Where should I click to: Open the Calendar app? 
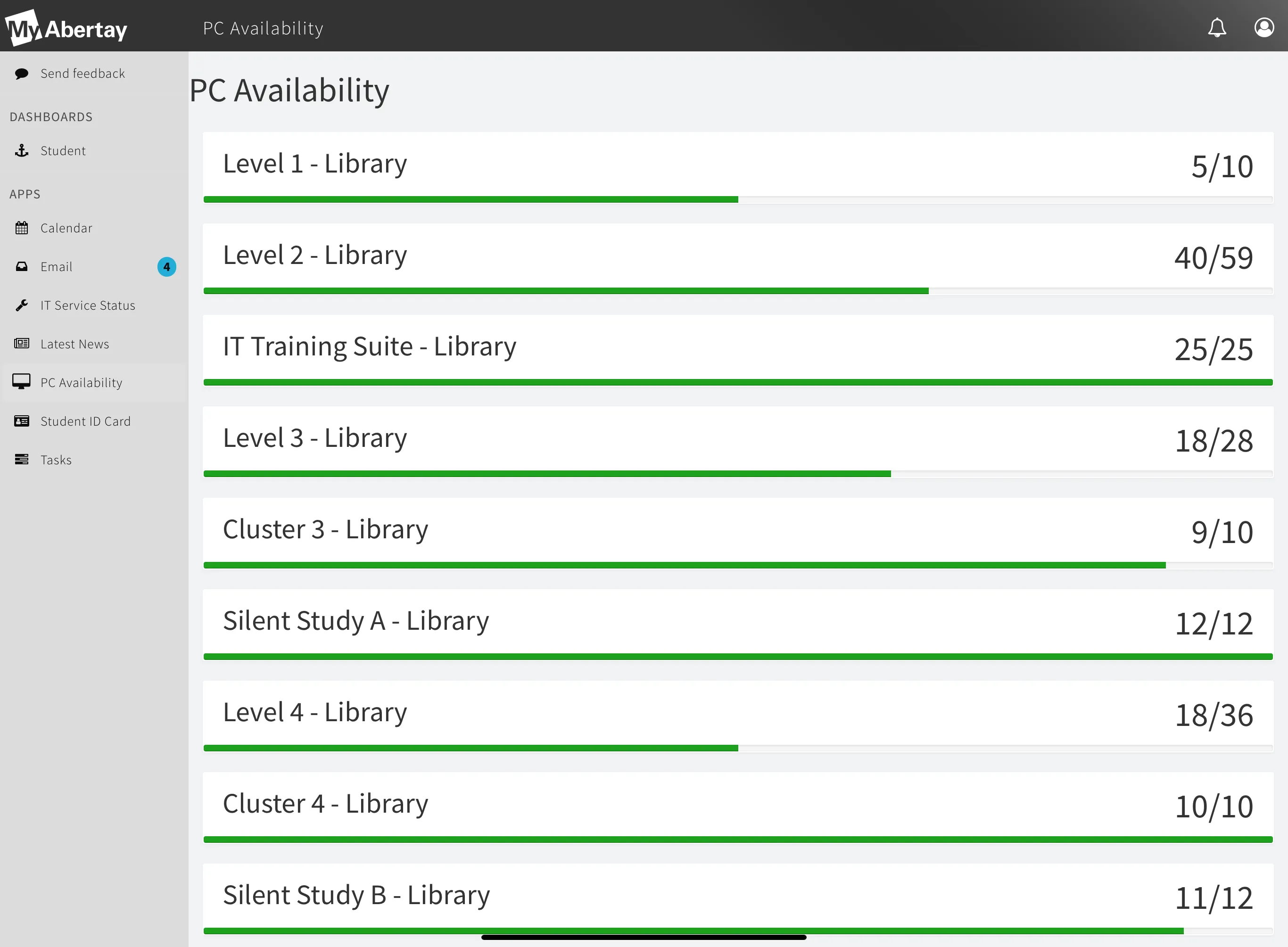[65, 227]
